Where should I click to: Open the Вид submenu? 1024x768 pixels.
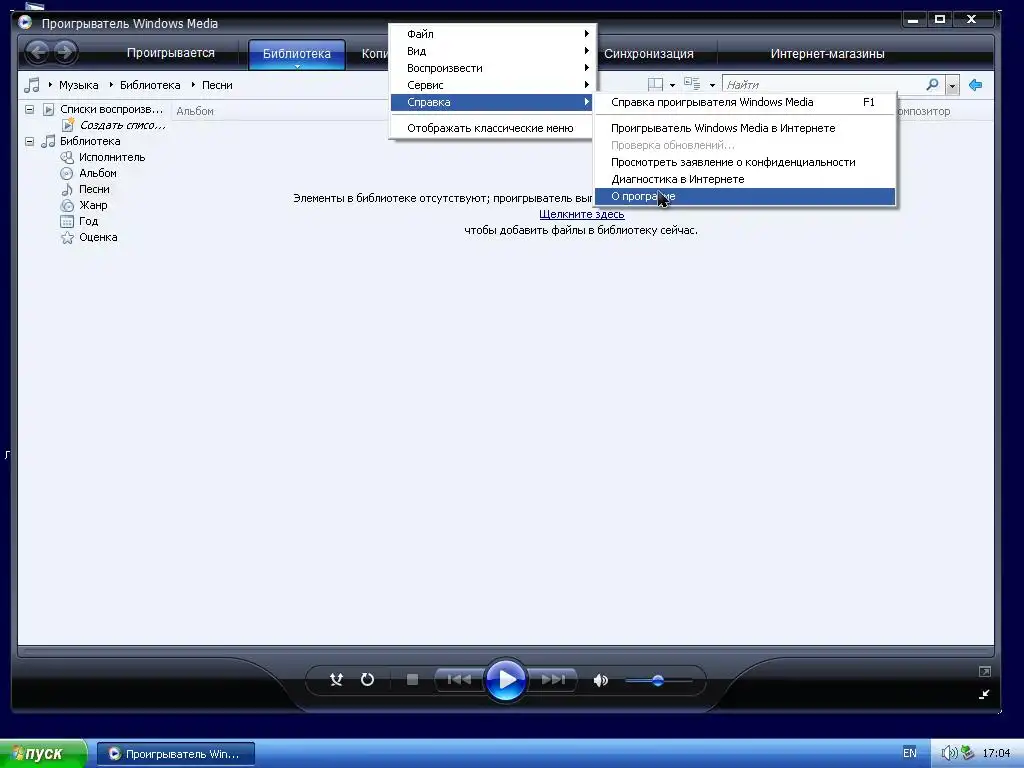point(492,51)
